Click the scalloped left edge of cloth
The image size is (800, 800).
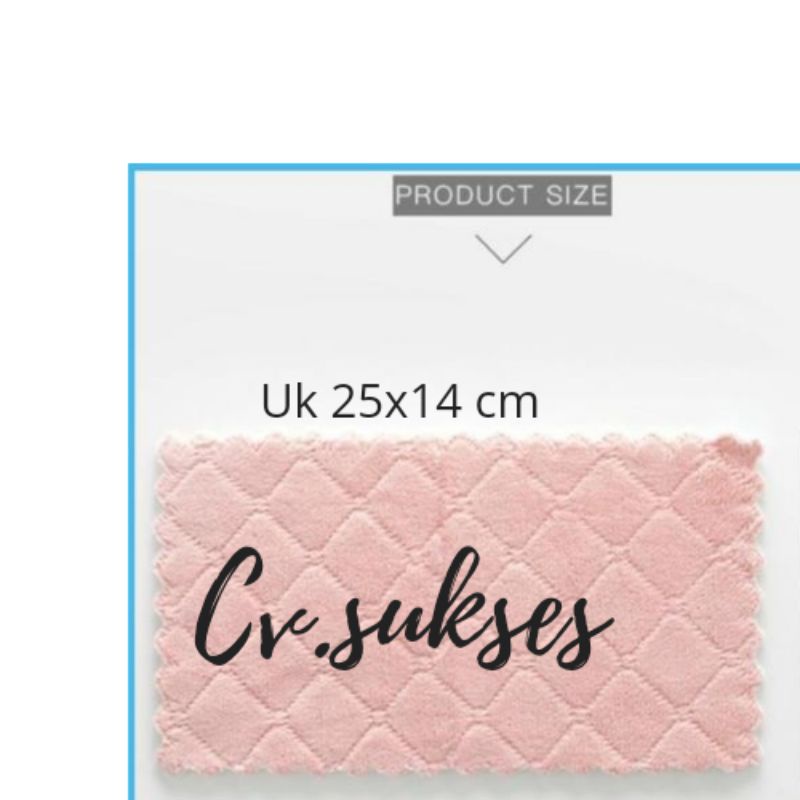tap(160, 602)
